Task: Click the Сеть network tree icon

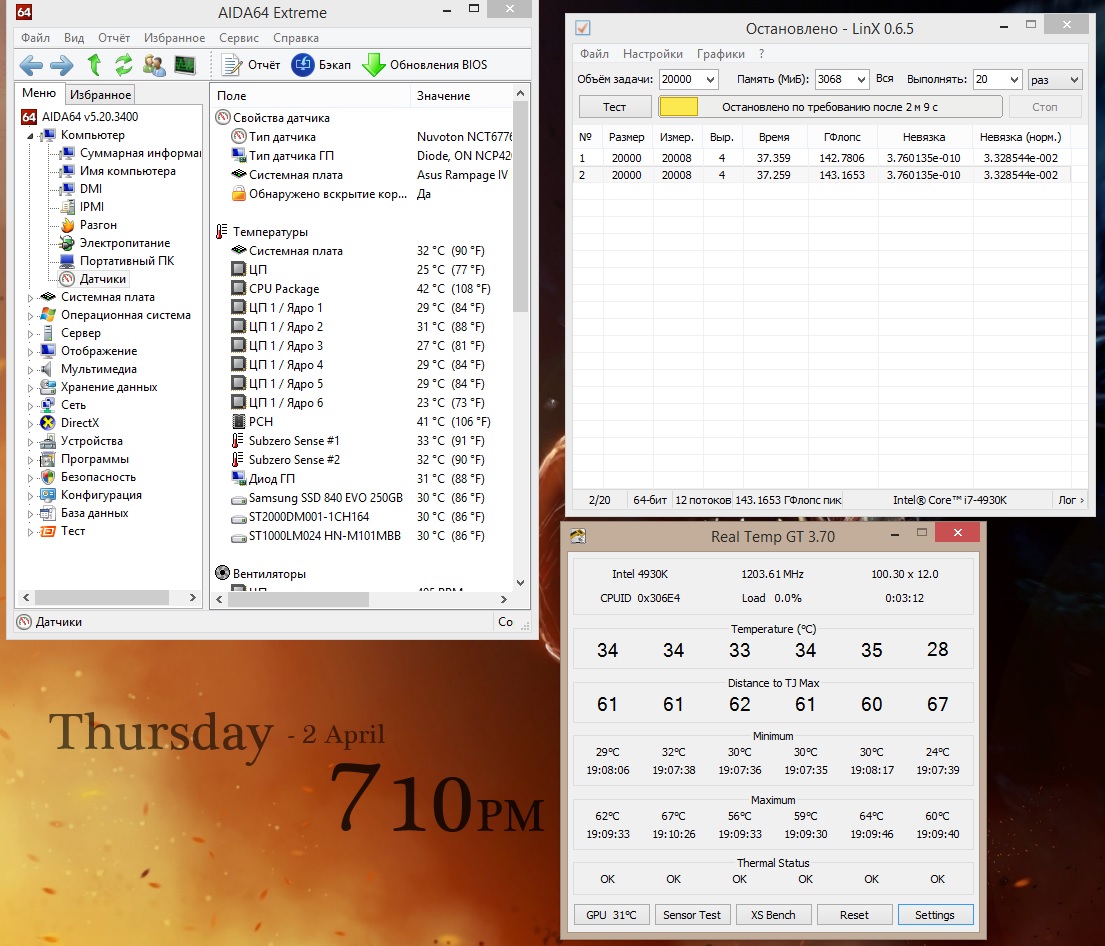Action: 48,405
